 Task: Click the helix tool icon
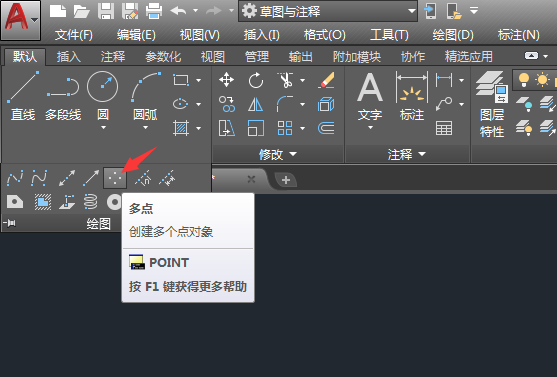click(x=90, y=202)
